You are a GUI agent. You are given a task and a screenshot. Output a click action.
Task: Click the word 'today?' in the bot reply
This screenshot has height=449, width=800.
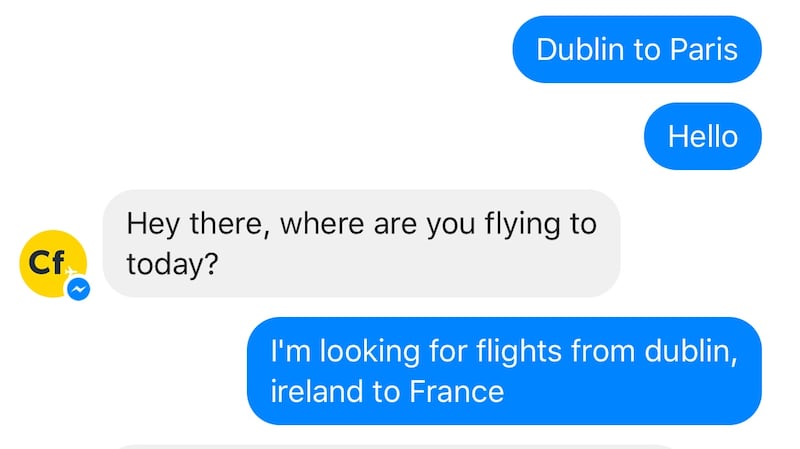(x=173, y=264)
